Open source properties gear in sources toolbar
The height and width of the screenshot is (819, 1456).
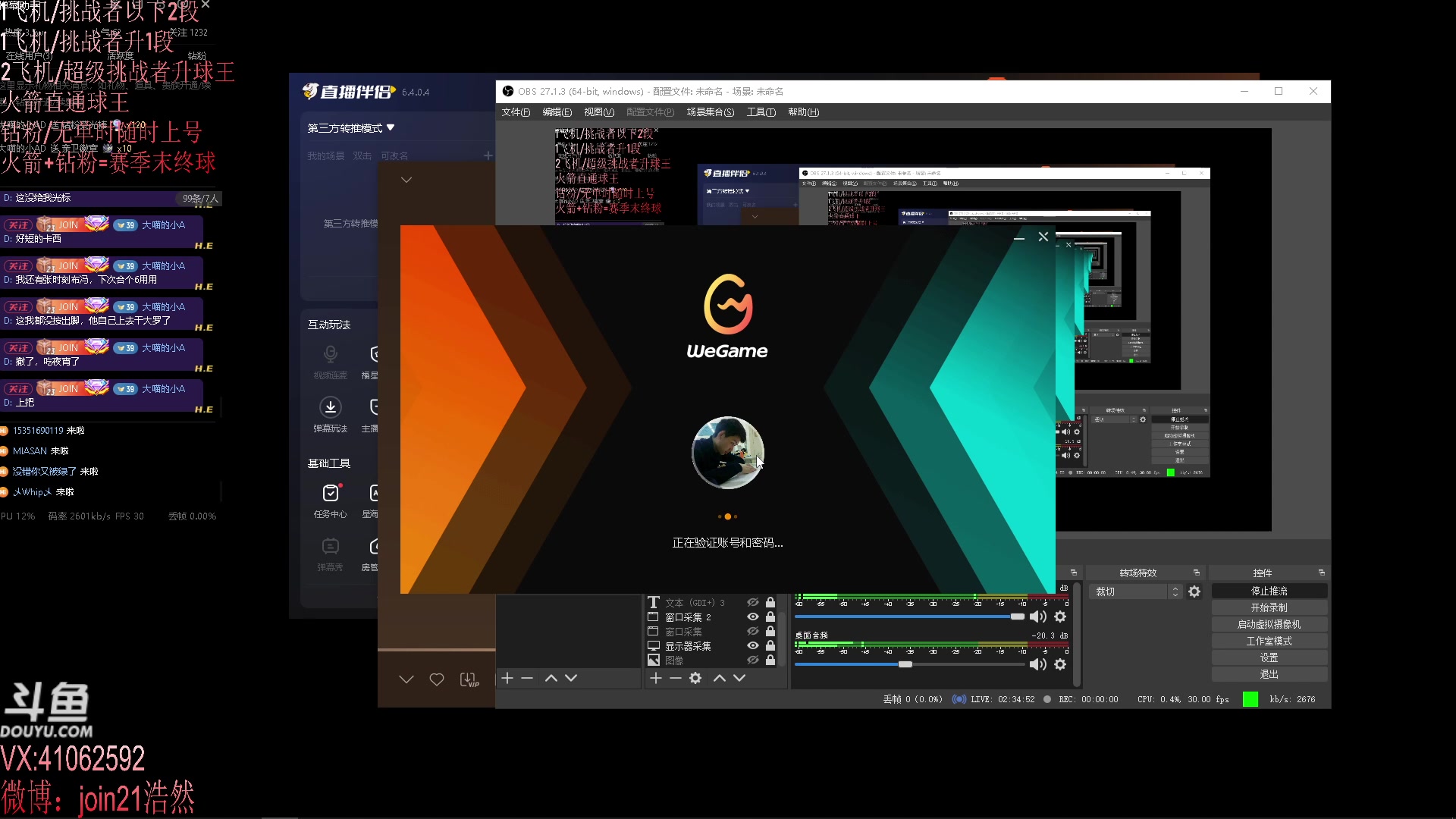coord(695,678)
